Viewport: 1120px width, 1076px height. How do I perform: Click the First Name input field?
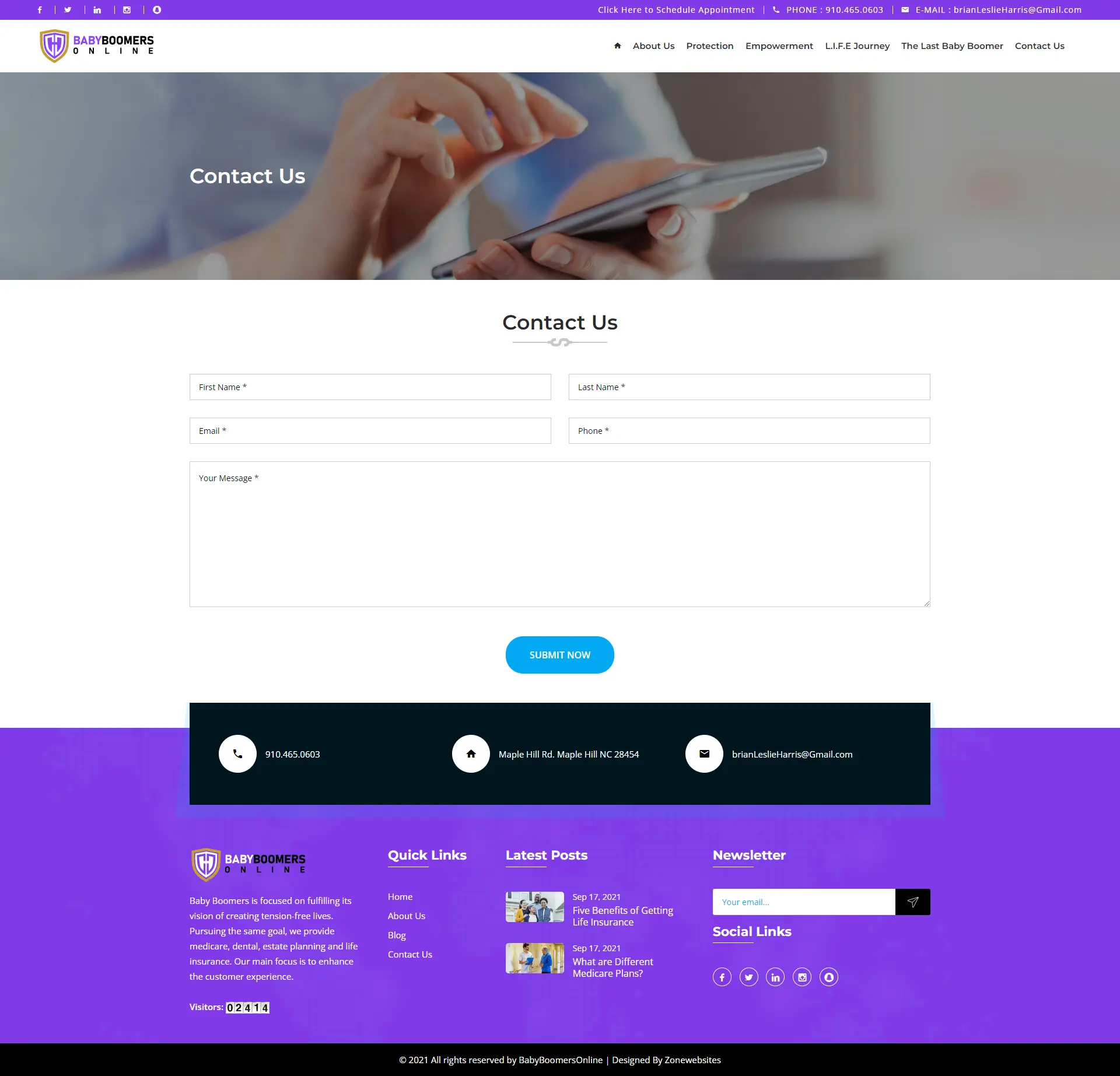(x=370, y=386)
